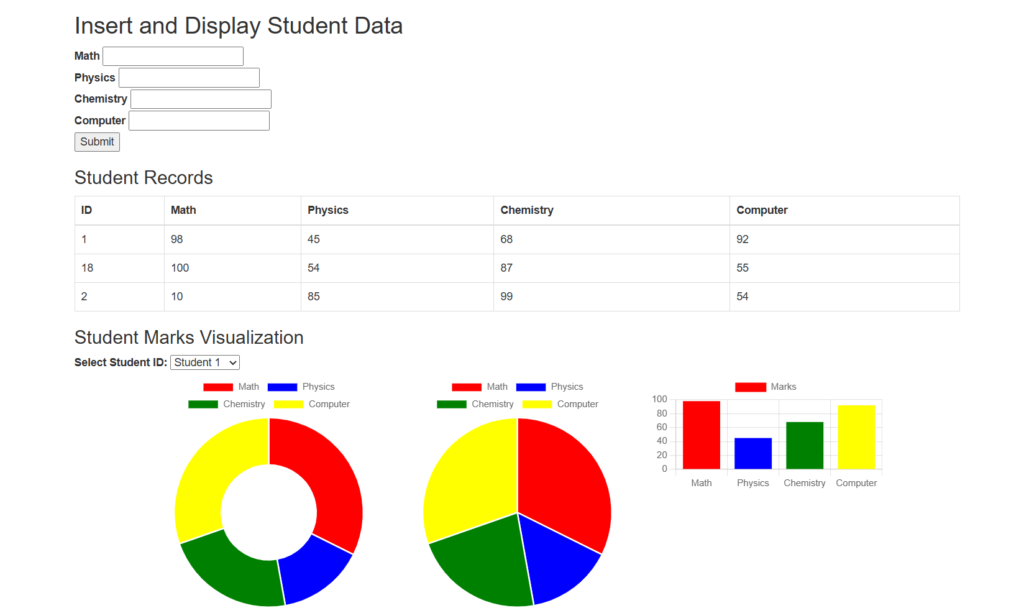Toggle Chemistry legend in pie chart
The image size is (1024, 608).
point(475,404)
